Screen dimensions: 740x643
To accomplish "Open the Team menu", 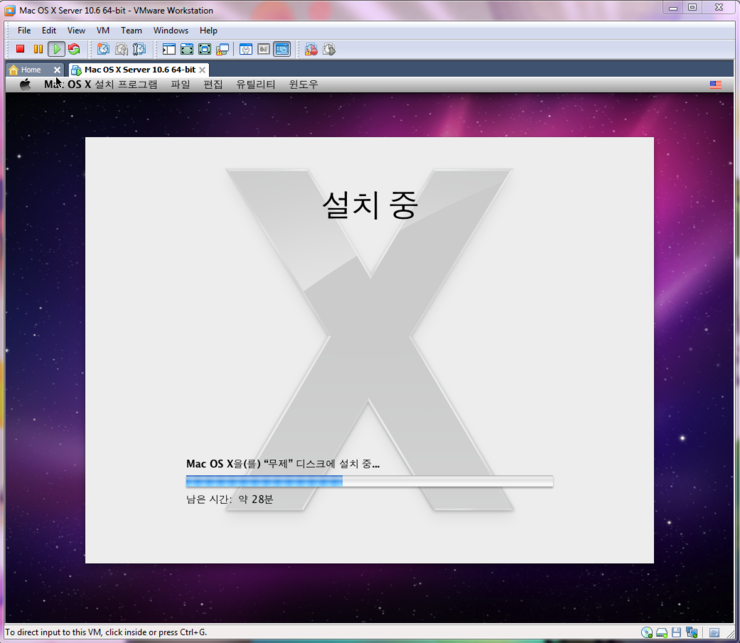I will [x=131, y=30].
